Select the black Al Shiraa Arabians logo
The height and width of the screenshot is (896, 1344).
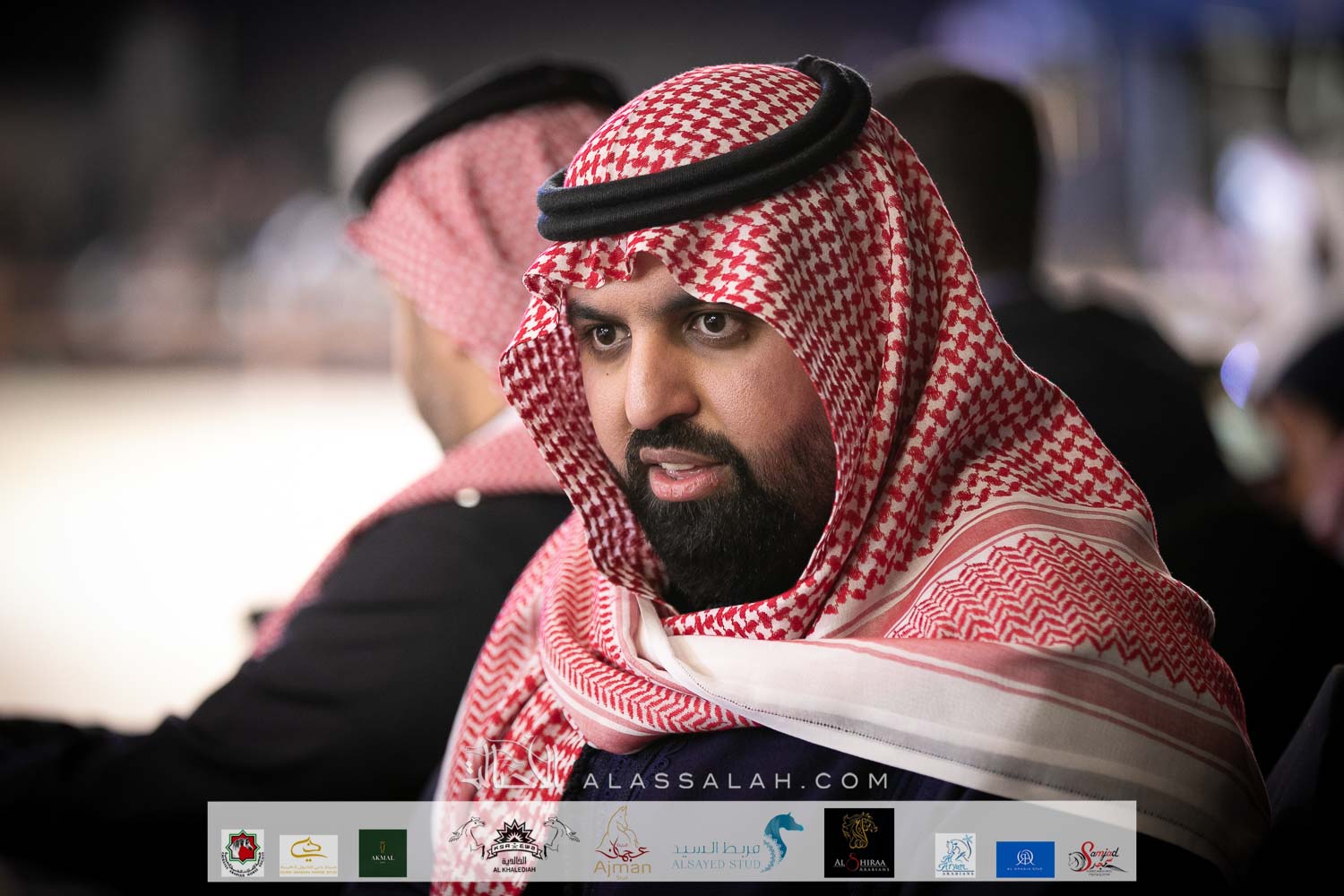(858, 843)
